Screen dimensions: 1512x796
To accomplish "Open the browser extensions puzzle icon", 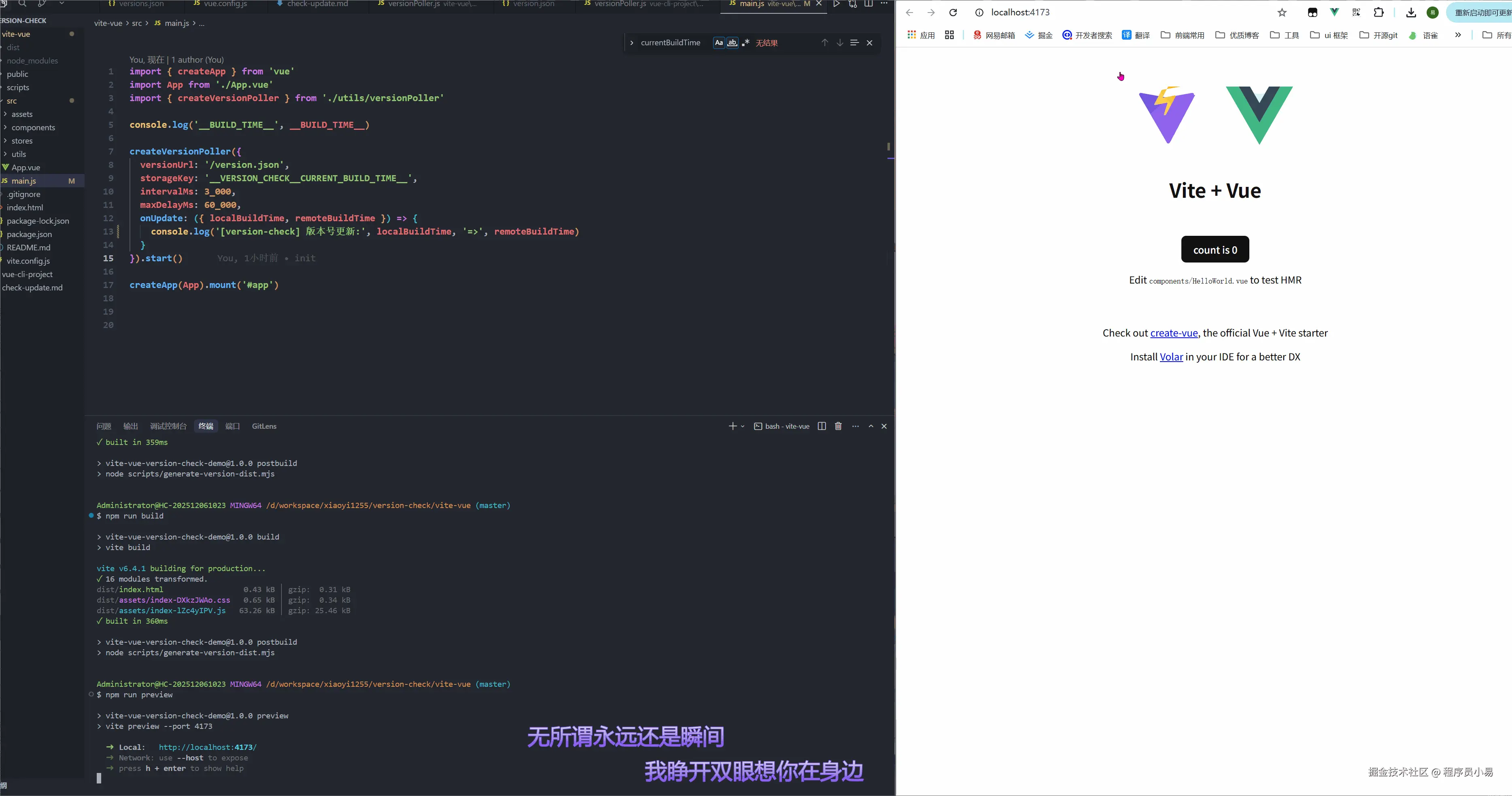I will (x=1378, y=12).
